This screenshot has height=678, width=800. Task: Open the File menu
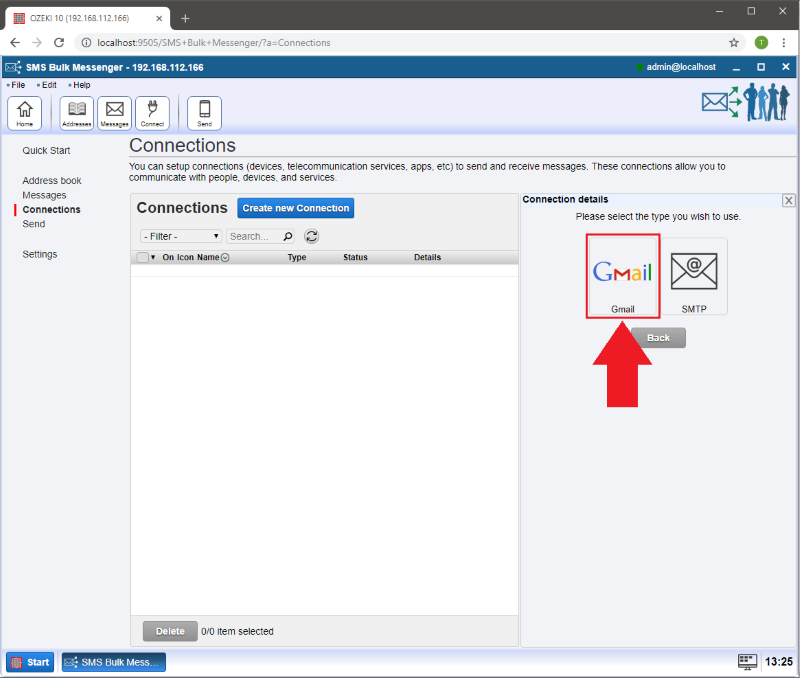pyautogui.click(x=18, y=85)
